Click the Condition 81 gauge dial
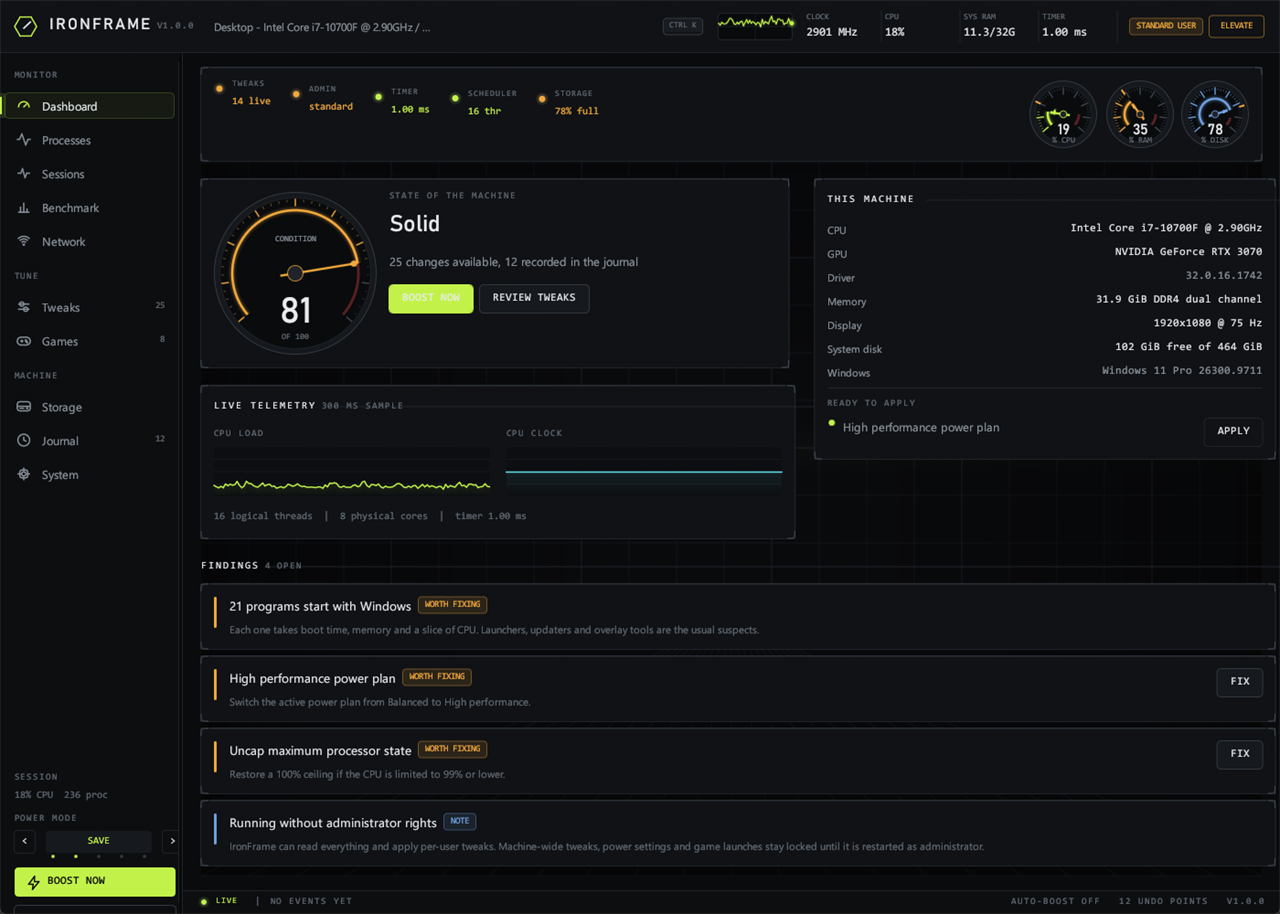The height and width of the screenshot is (914, 1280). 295,273
